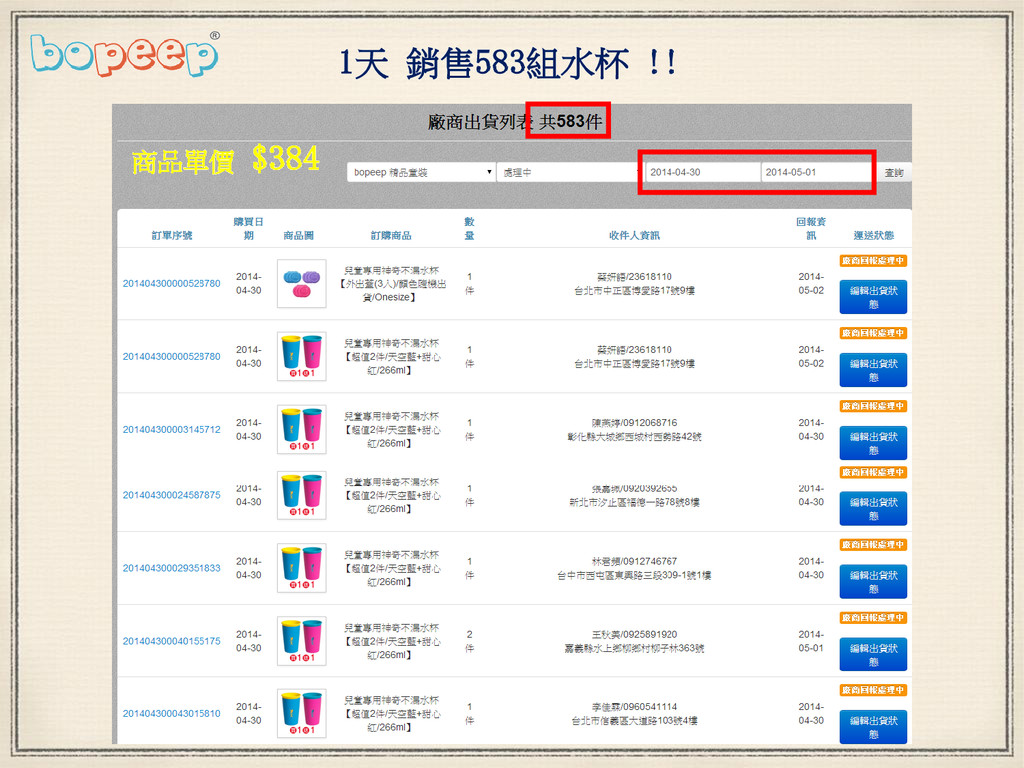Click the quantity '2 件' cell

469,641
